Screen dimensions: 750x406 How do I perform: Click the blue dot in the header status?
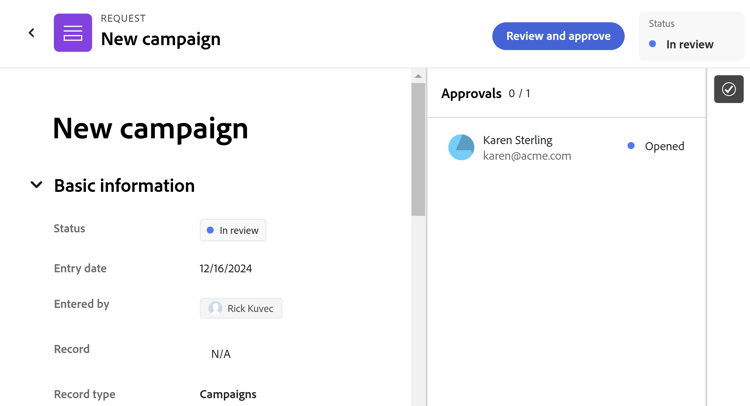(653, 44)
